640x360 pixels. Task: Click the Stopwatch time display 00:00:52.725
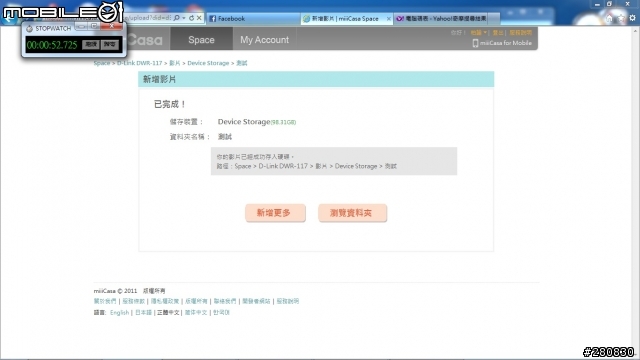coord(52,45)
